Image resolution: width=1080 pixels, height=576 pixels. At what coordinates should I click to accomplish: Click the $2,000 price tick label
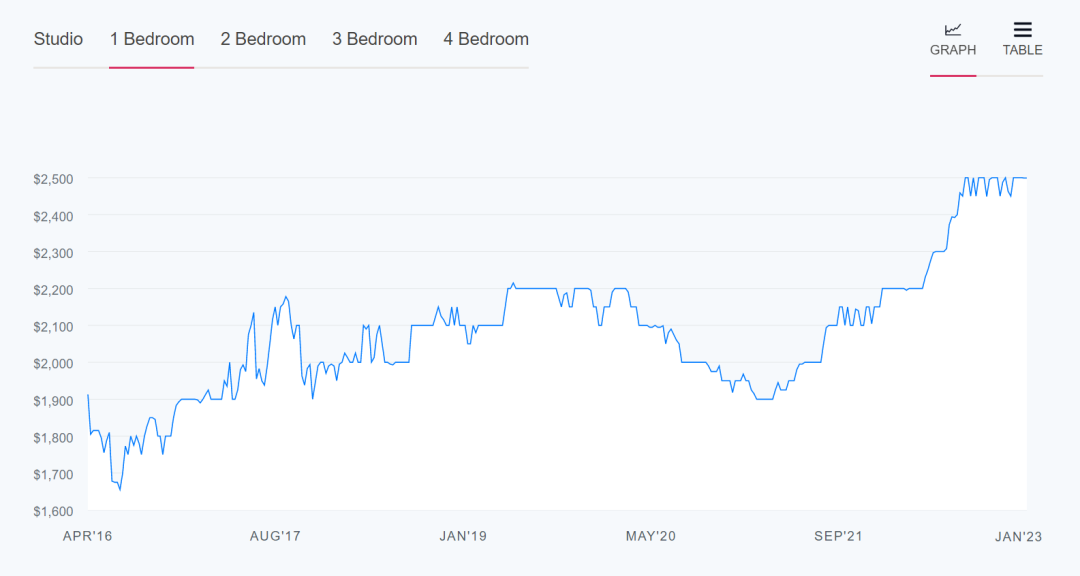52,364
